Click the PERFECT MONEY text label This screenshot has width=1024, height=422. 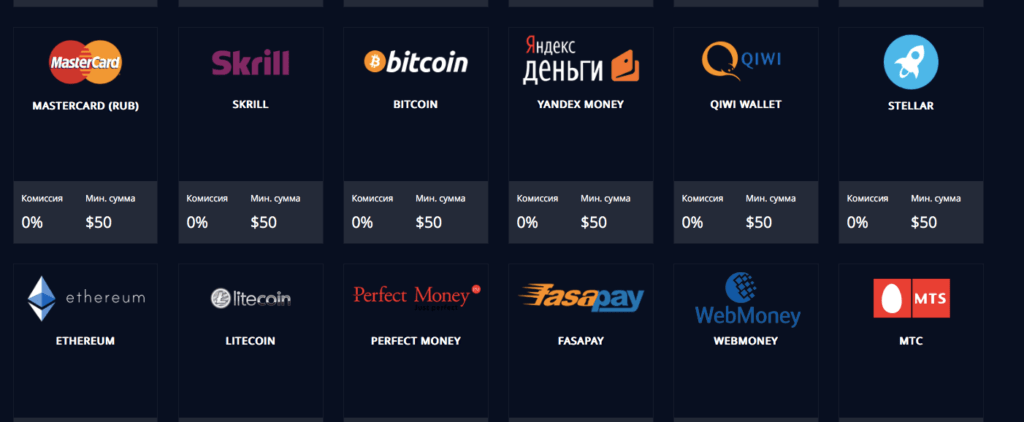[416, 341]
